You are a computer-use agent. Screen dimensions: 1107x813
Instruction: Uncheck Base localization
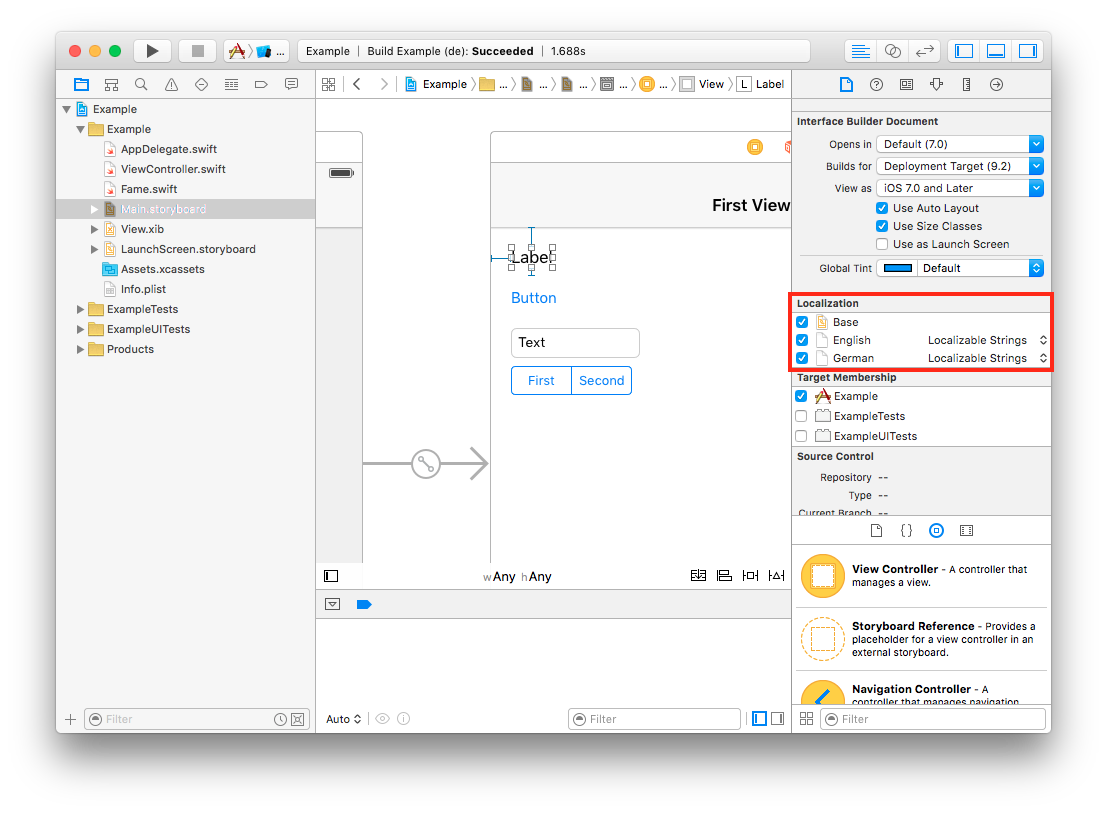click(x=802, y=322)
